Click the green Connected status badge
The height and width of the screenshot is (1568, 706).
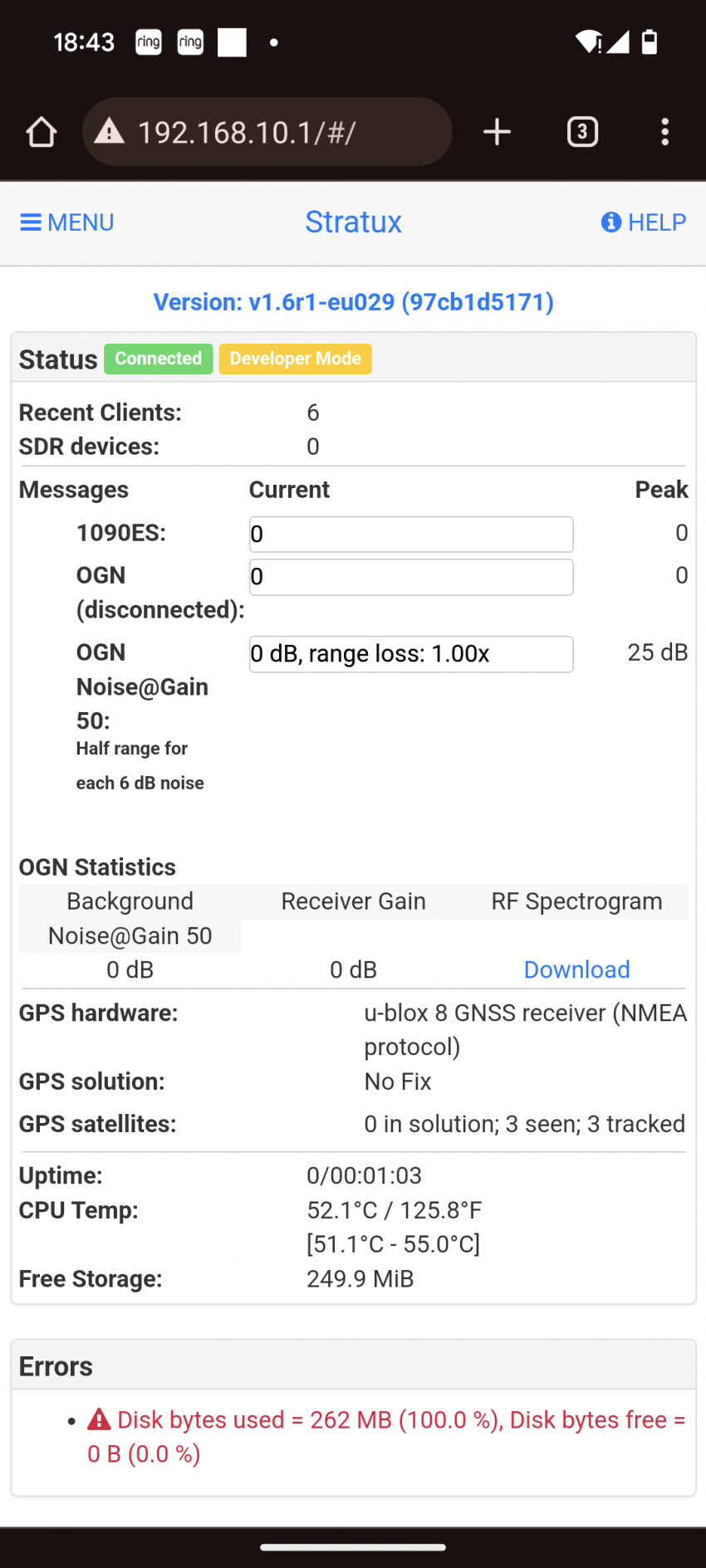159,359
